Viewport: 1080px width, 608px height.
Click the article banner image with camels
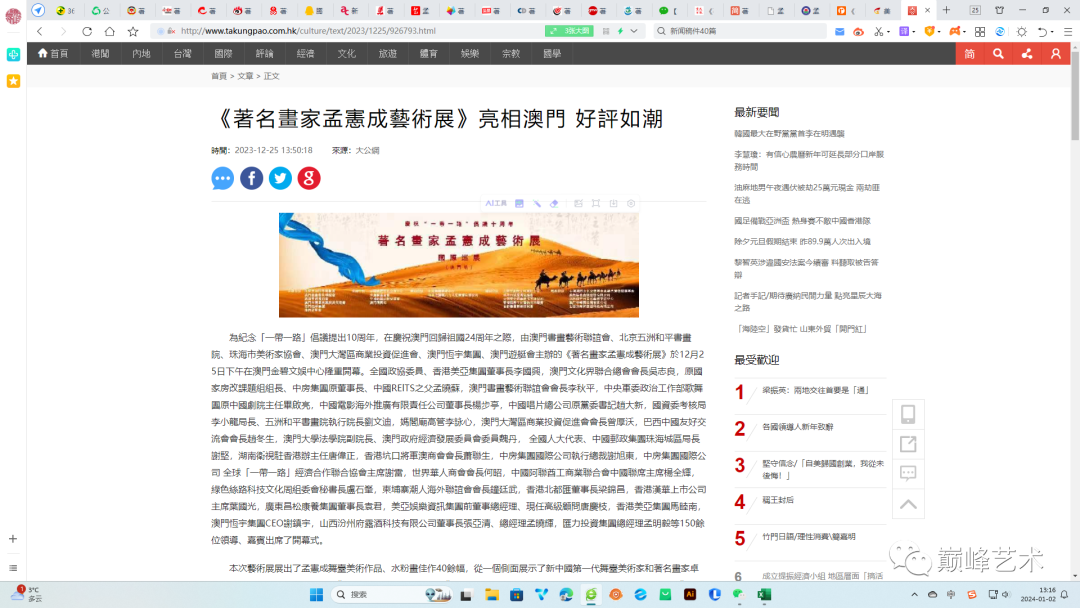click(458, 265)
